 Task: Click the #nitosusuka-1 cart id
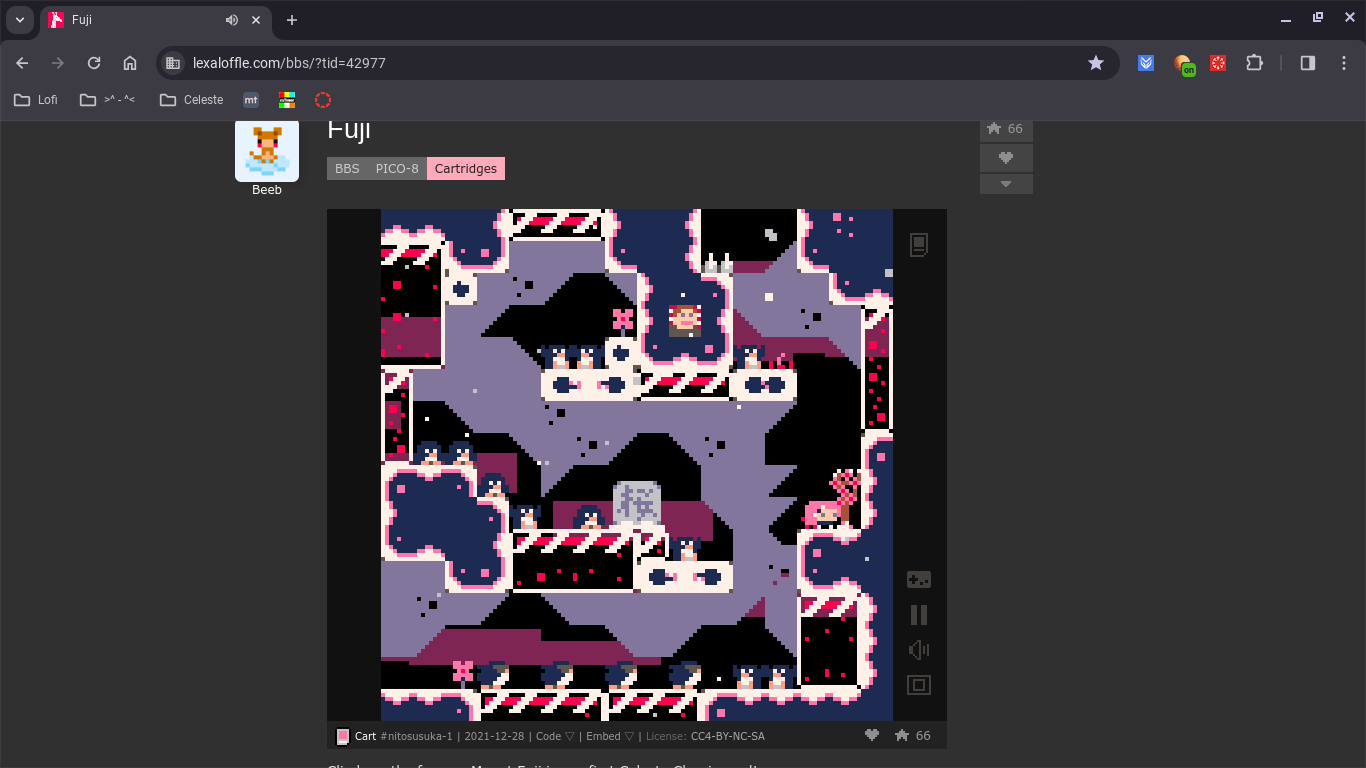(x=417, y=736)
